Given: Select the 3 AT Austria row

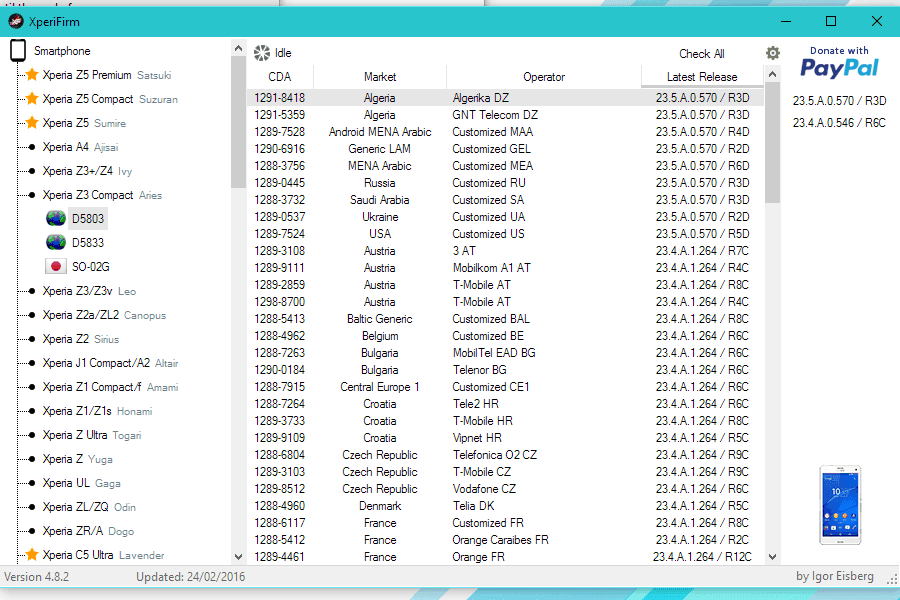Looking at the screenshot, I should pos(506,251).
